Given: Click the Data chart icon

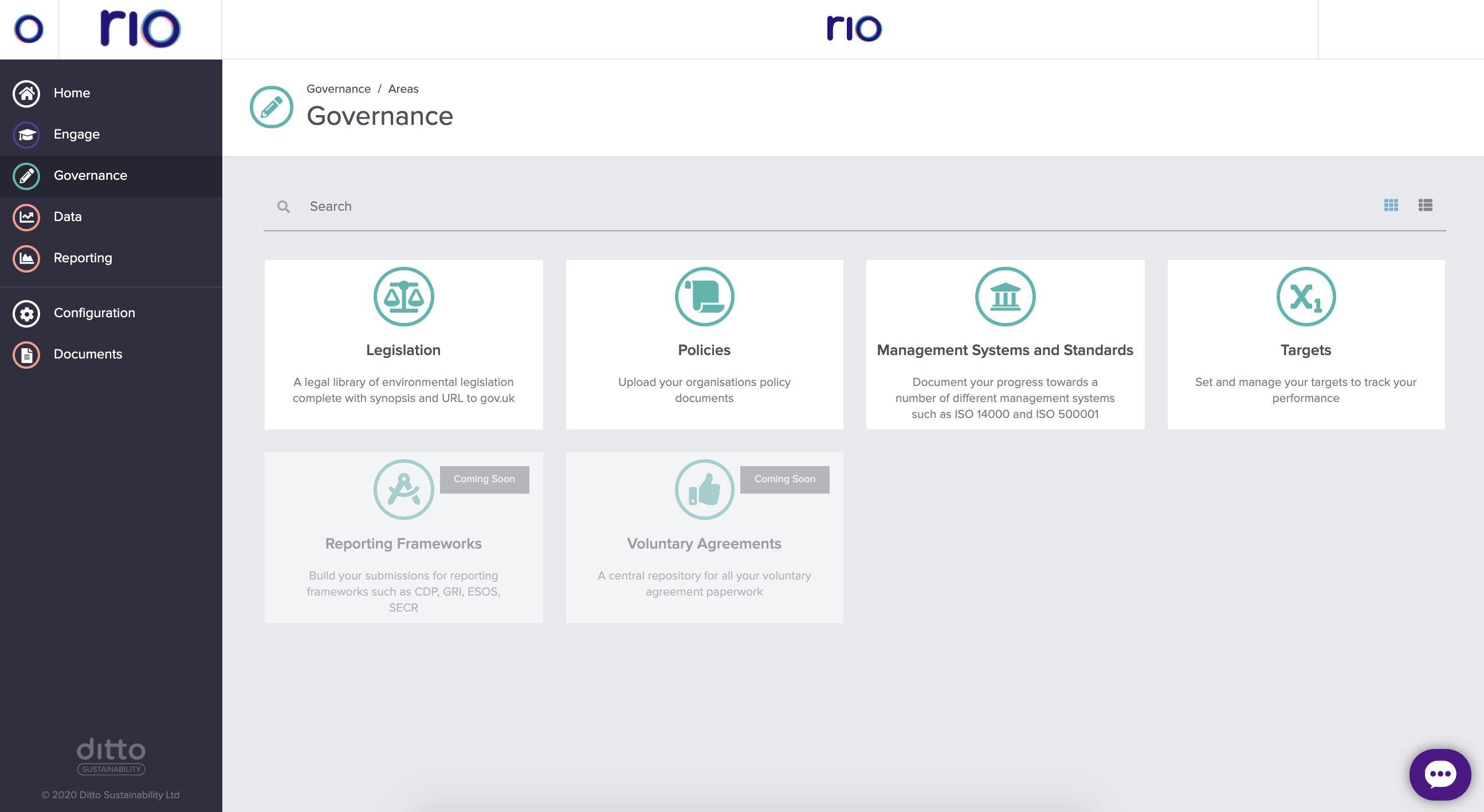Looking at the screenshot, I should pyautogui.click(x=26, y=217).
